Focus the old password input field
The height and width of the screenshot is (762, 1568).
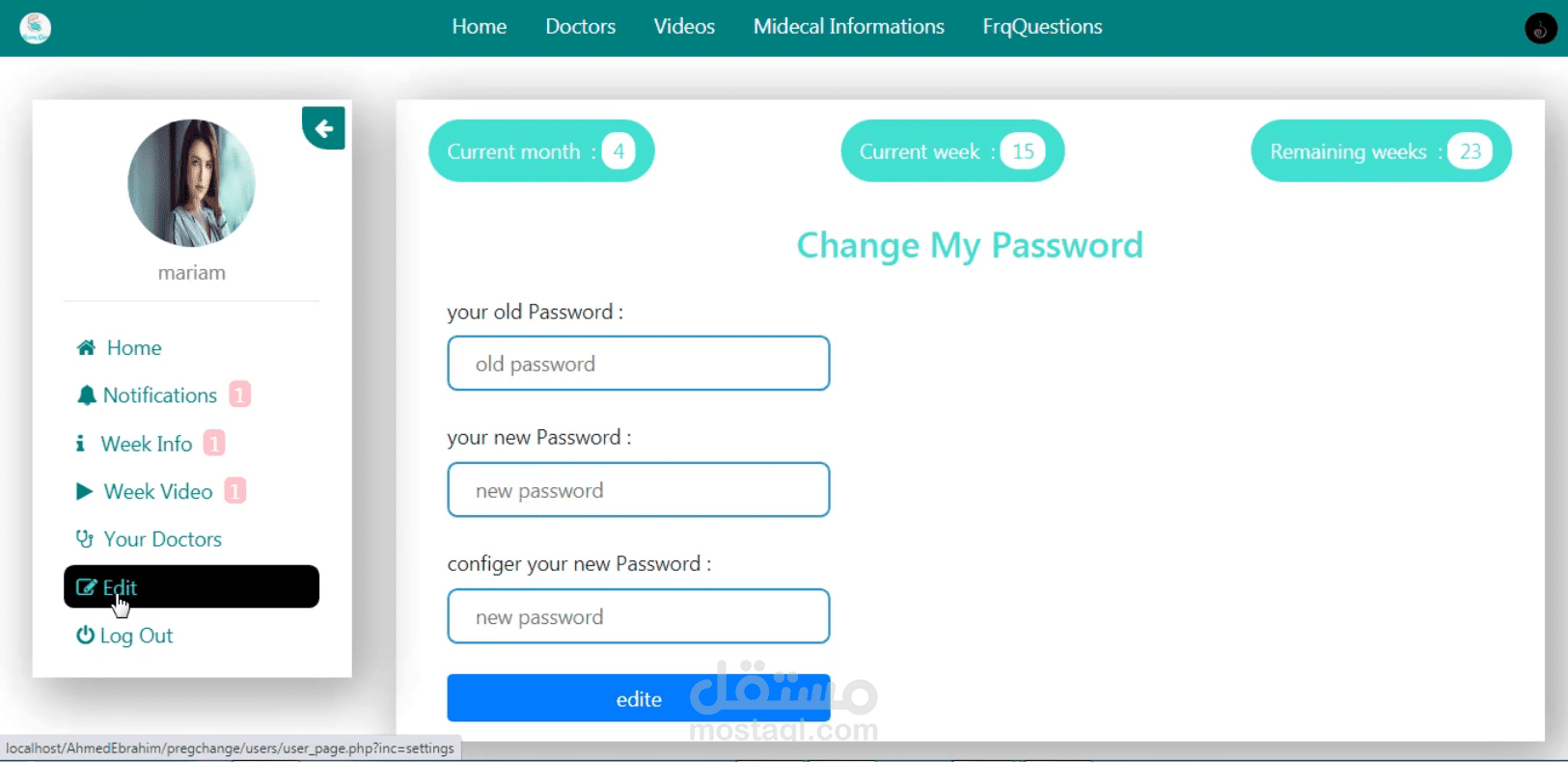click(x=639, y=364)
